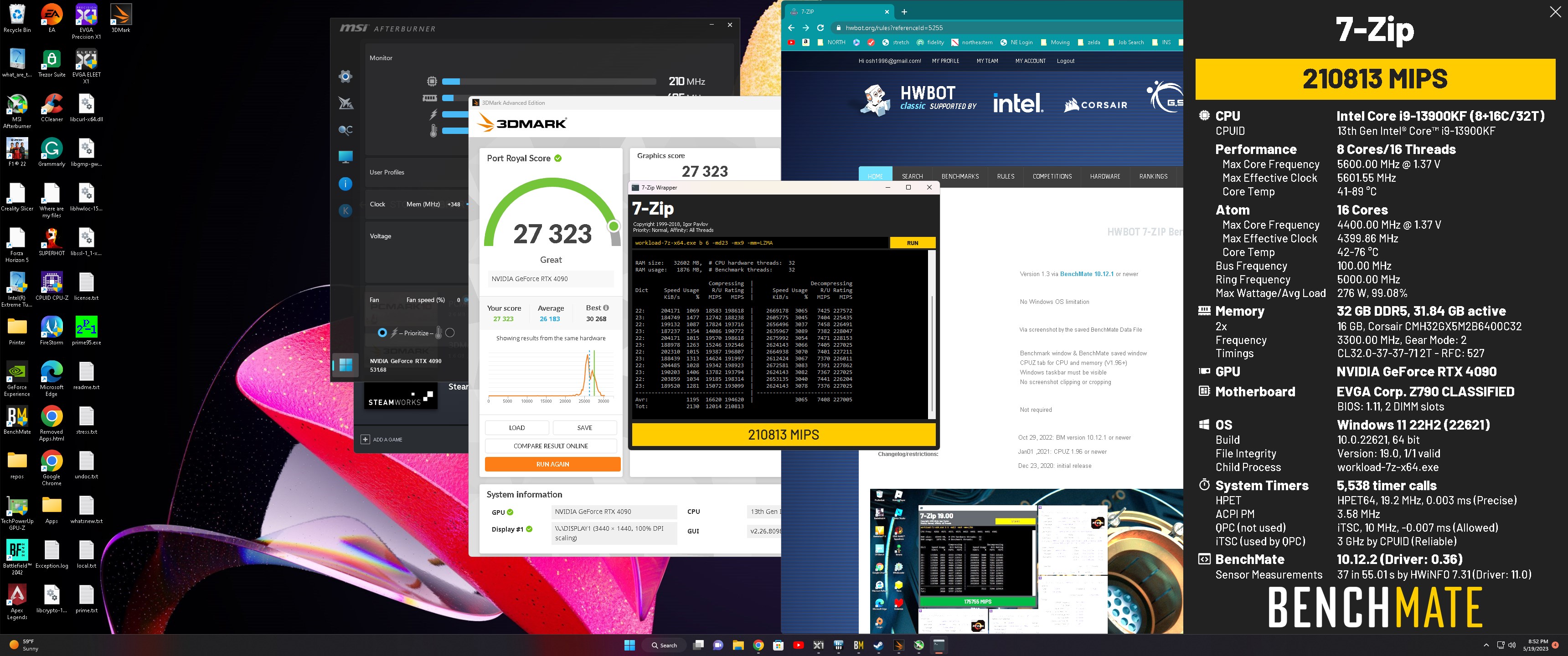Click the GPU temperature bar in Afterburner monitor
This screenshot has height=656, width=1568.
455,130
